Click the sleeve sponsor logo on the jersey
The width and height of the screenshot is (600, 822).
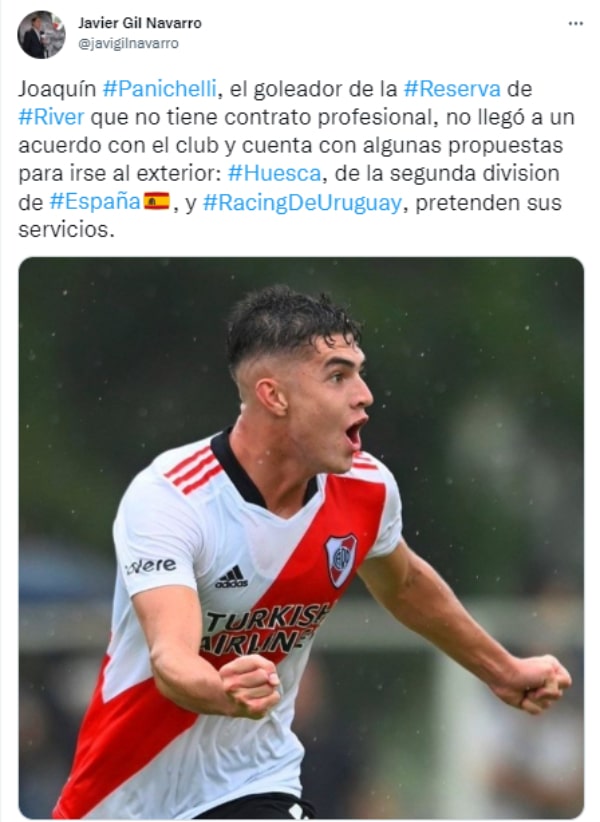(151, 566)
